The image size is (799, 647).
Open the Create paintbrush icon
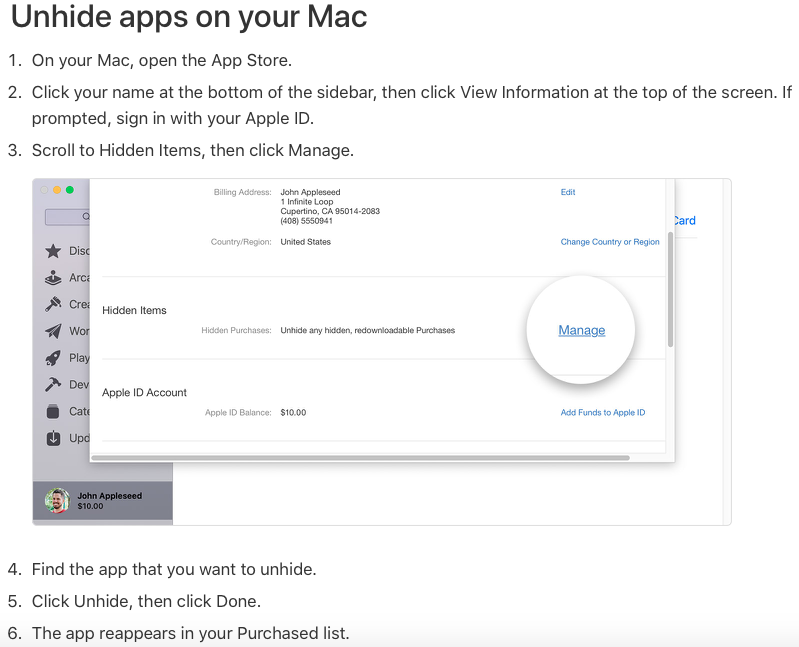point(53,304)
